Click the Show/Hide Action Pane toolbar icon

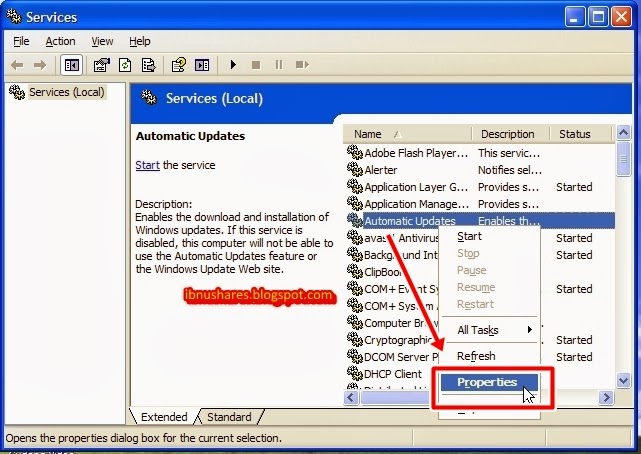click(x=202, y=65)
